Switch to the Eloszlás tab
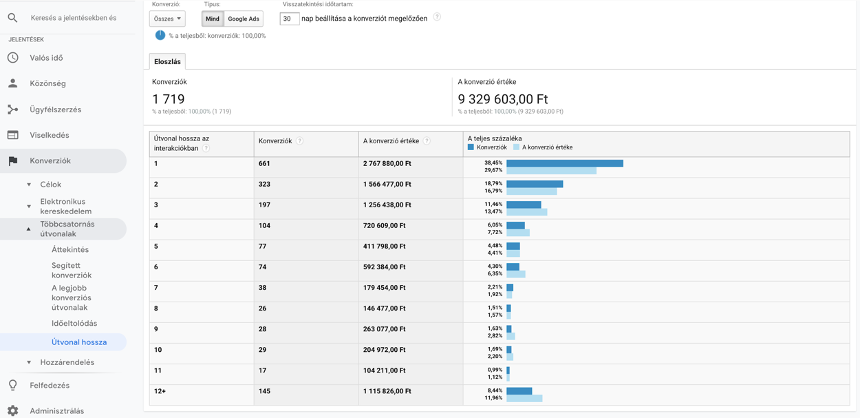This screenshot has height=418, width=860. pyautogui.click(x=167, y=63)
